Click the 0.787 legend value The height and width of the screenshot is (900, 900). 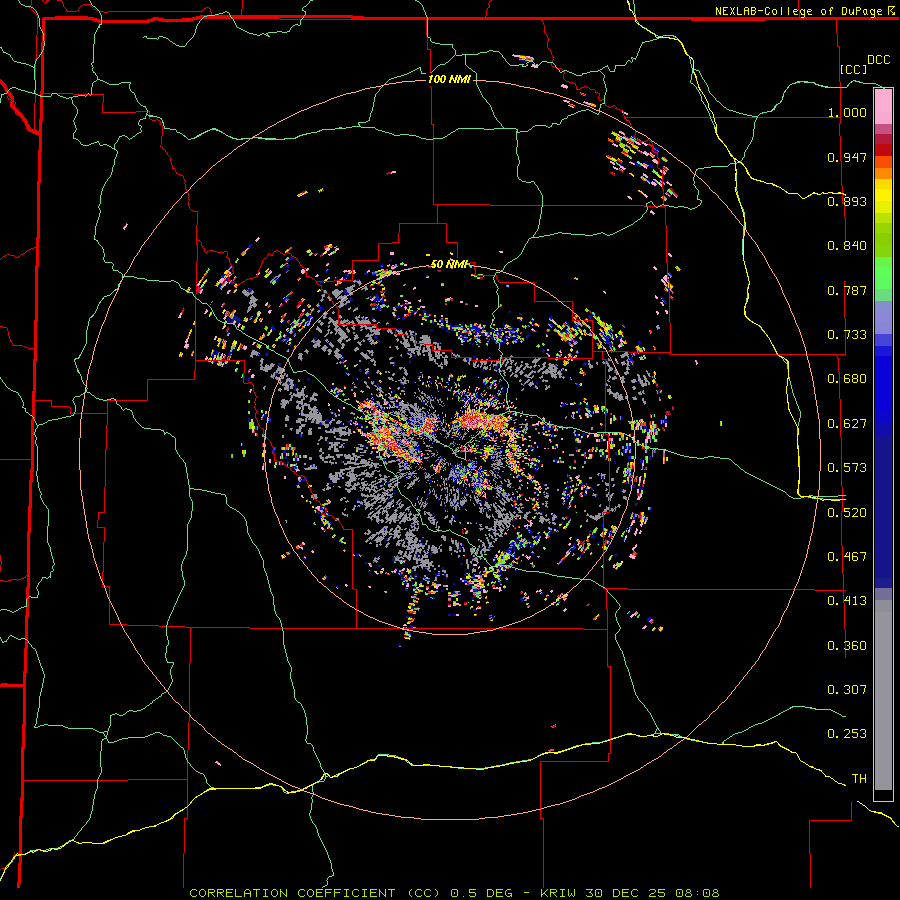(847, 290)
